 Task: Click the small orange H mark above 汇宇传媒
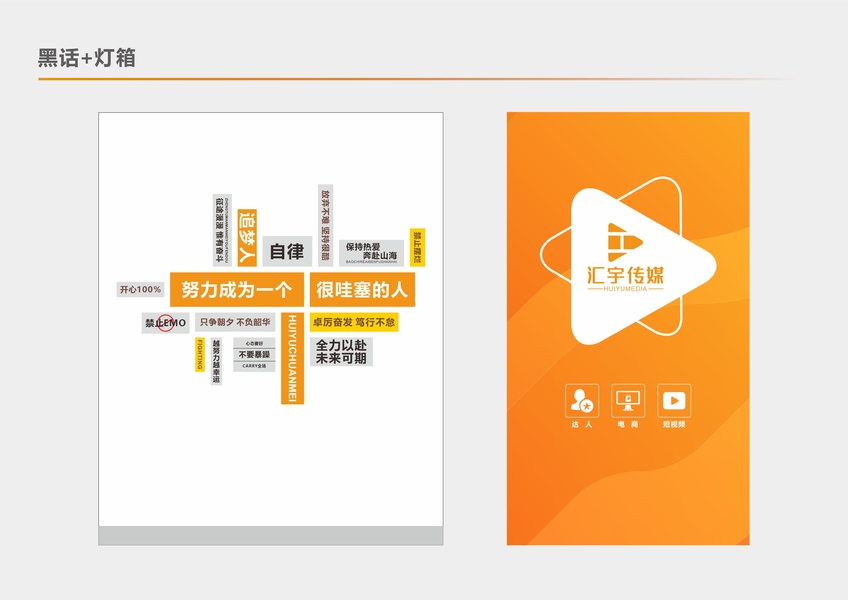[x=625, y=242]
